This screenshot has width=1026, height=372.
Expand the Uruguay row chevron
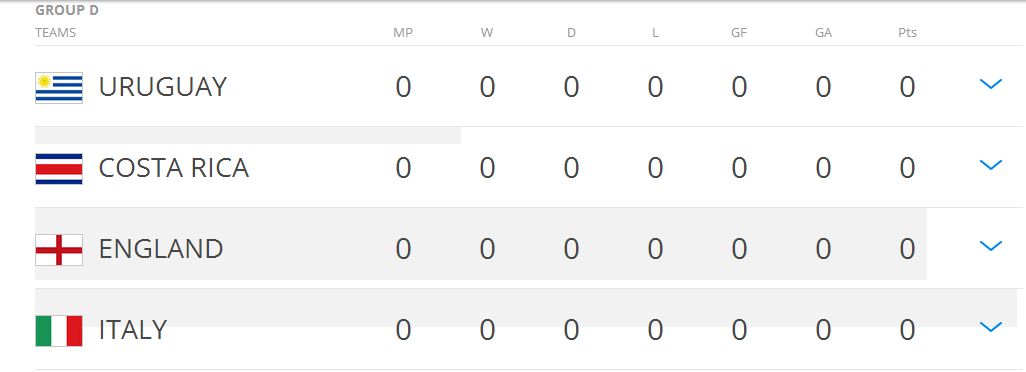coord(991,84)
